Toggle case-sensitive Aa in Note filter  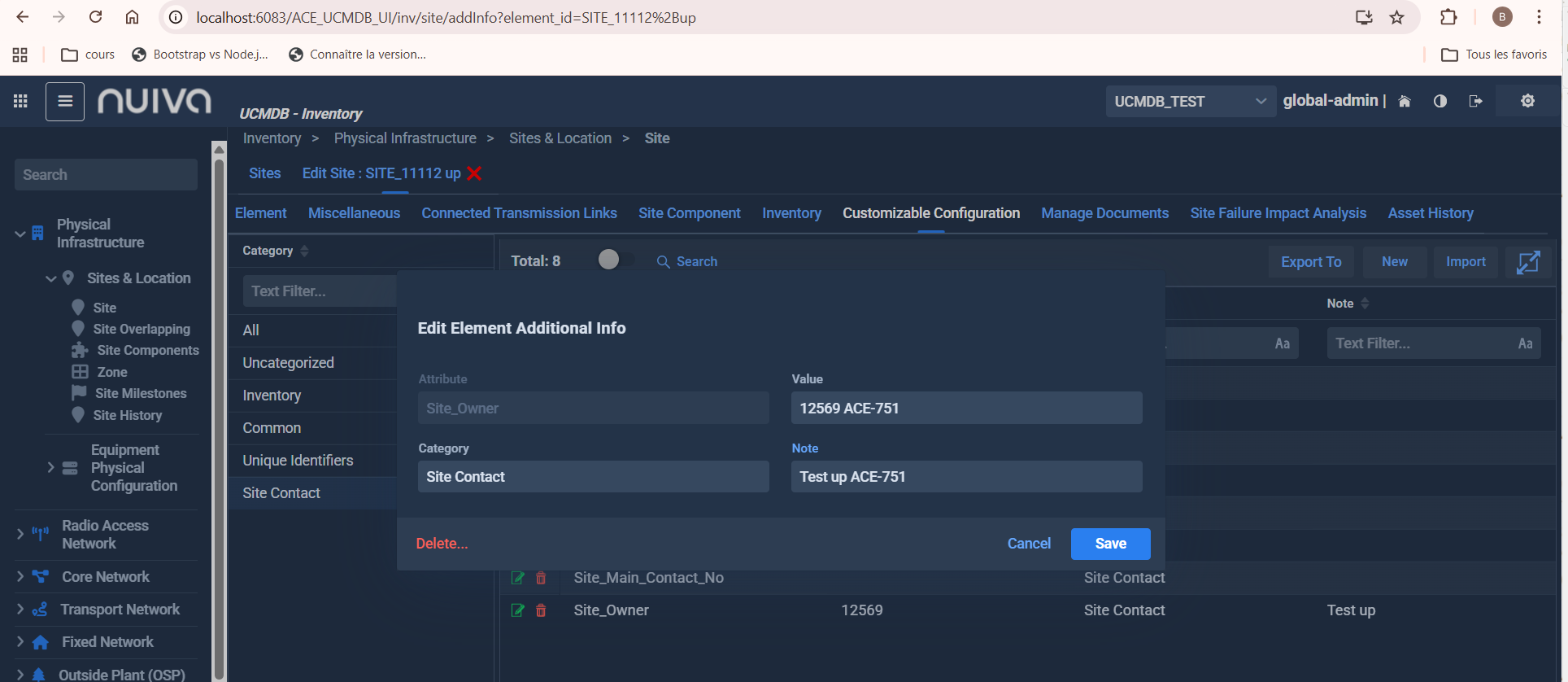[1525, 343]
